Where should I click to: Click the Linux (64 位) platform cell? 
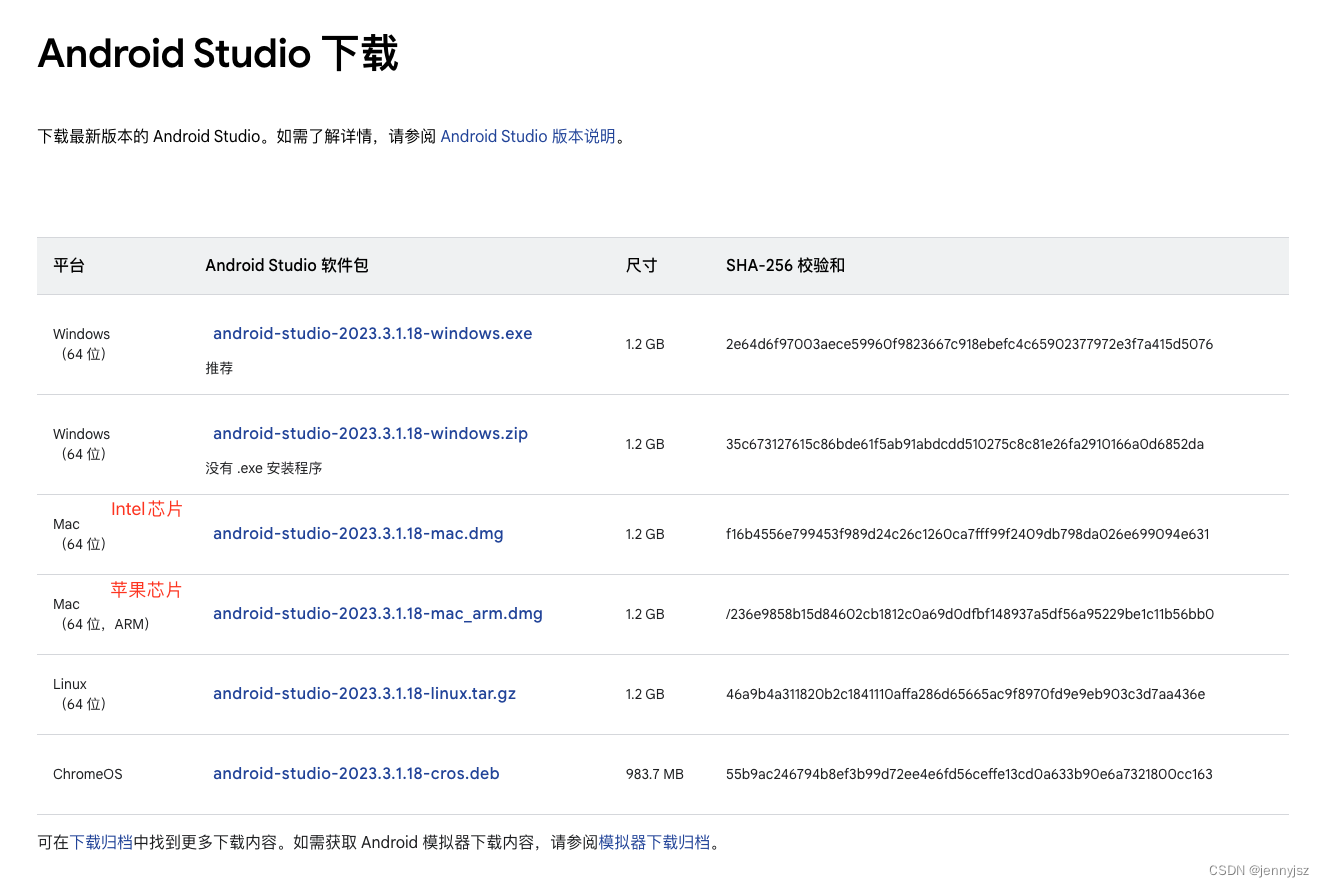tap(80, 694)
